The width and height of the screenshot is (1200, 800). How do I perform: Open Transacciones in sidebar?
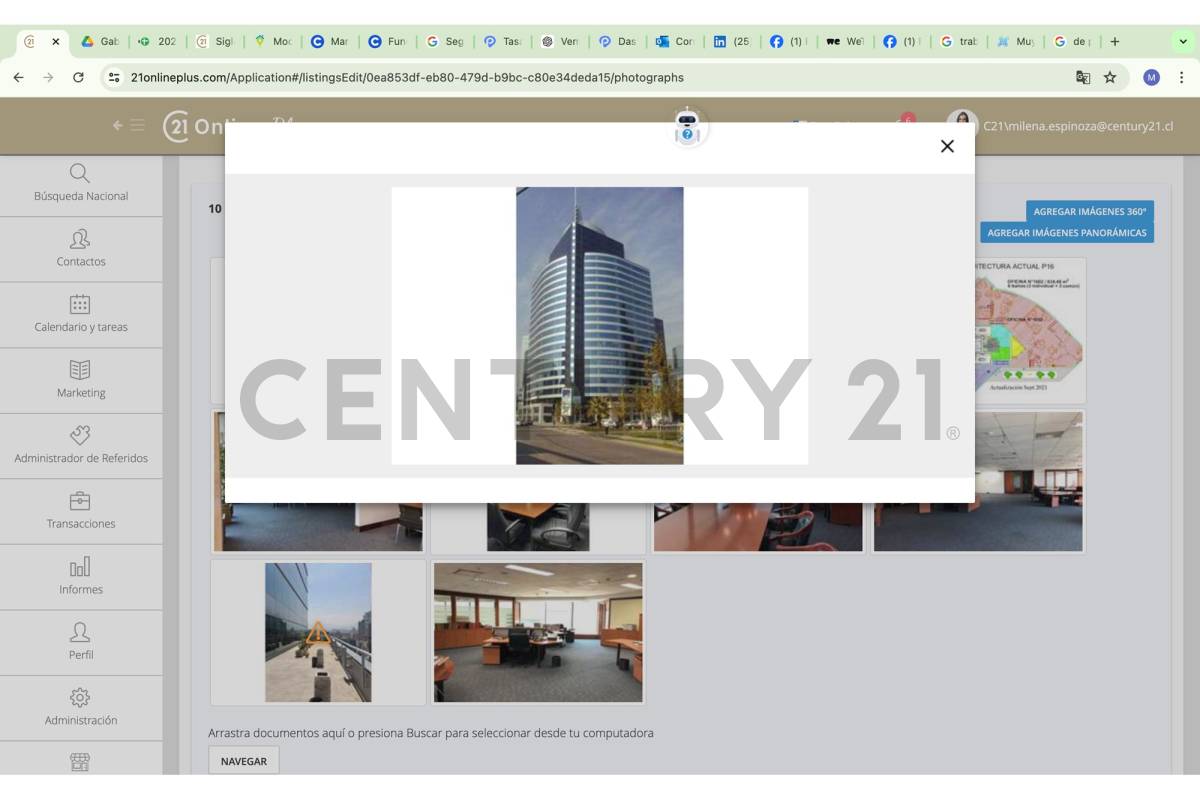[x=81, y=511]
